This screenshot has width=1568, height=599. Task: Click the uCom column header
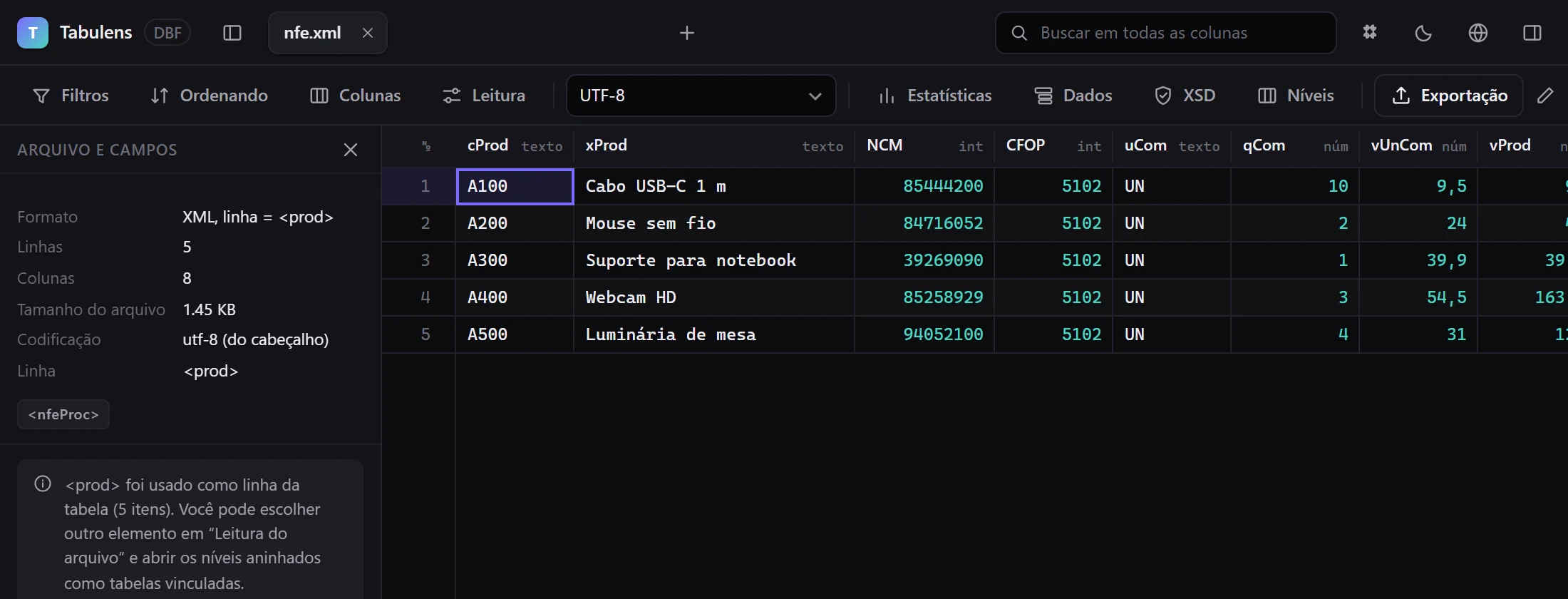[1172, 146]
